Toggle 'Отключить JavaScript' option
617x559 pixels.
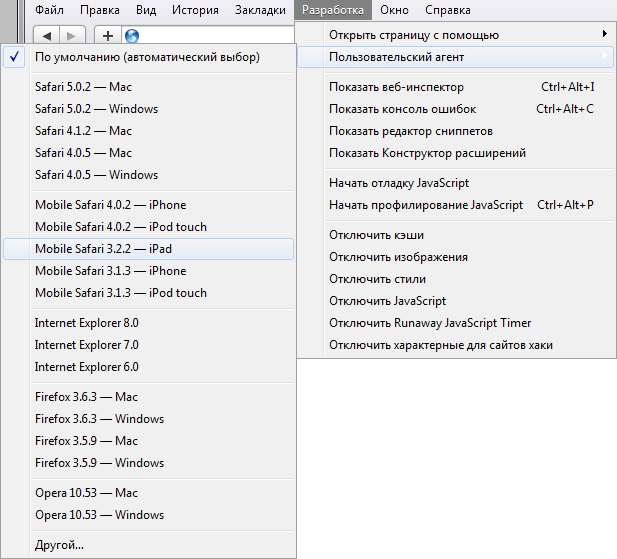[387, 301]
